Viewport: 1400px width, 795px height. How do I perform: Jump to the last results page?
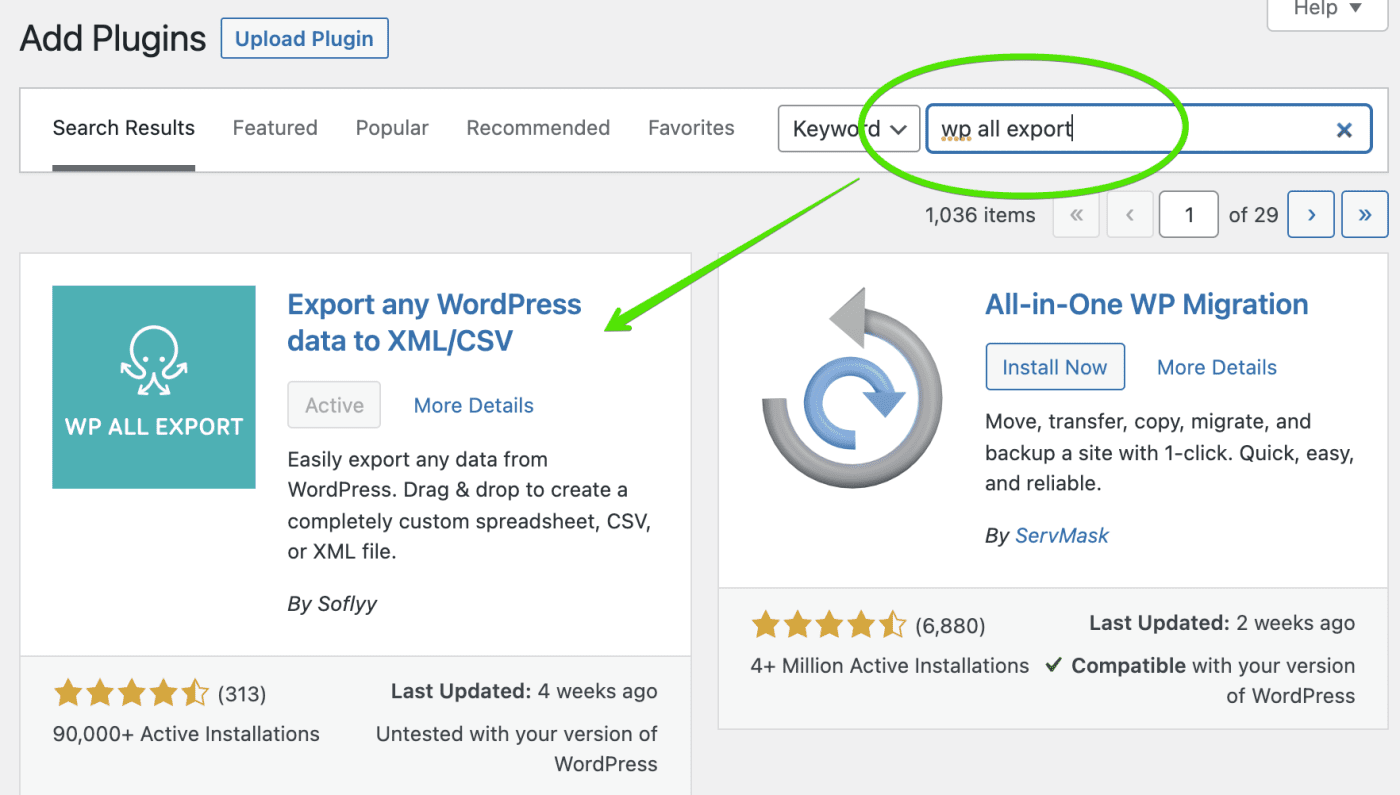tap(1365, 214)
